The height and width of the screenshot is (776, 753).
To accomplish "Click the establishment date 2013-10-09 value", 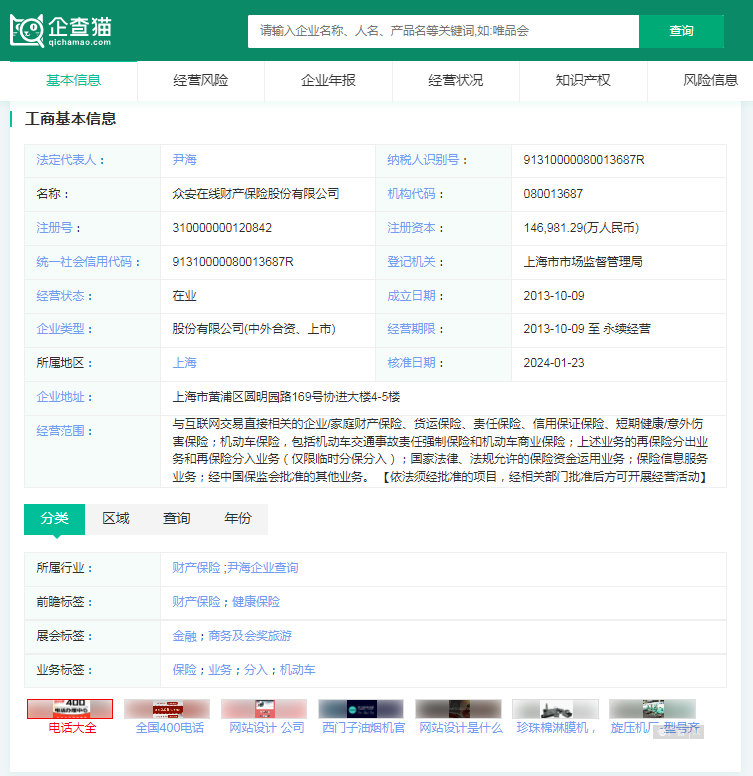I will point(554,296).
